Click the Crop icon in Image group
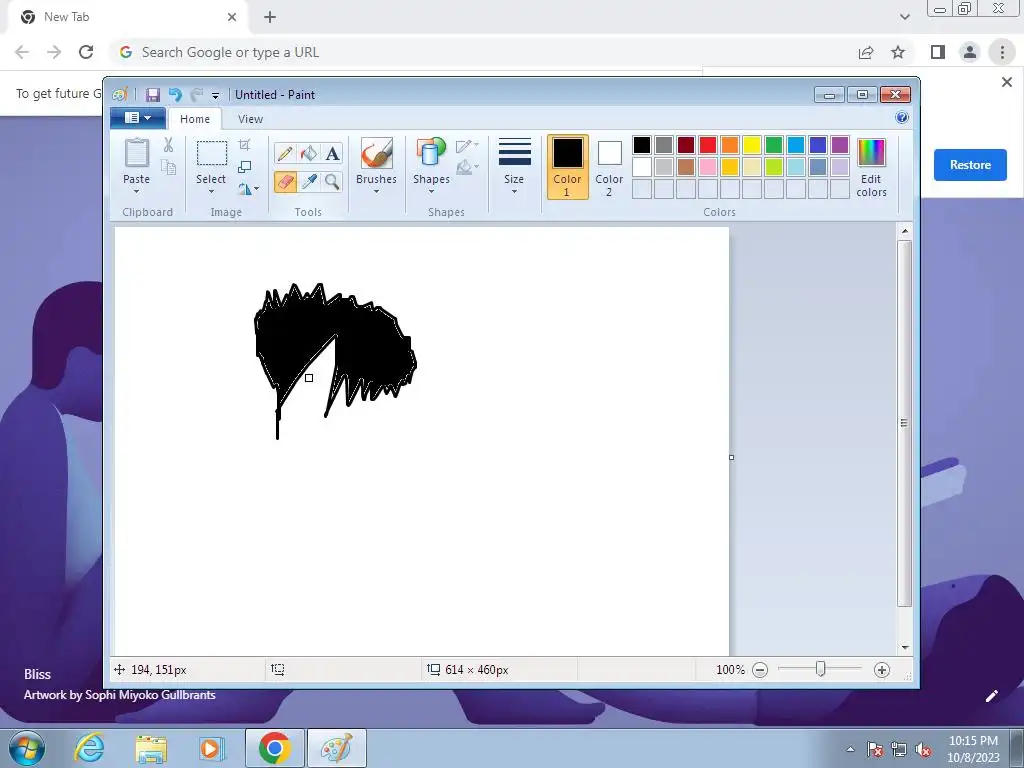Screen dimensions: 1024x768 click(245, 145)
